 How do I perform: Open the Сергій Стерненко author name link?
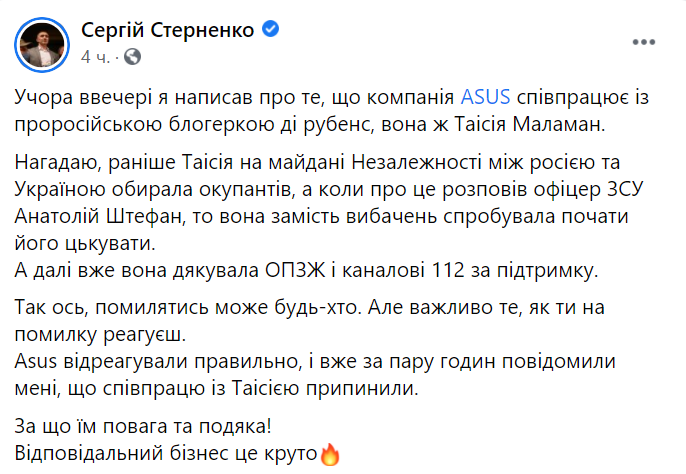168,30
